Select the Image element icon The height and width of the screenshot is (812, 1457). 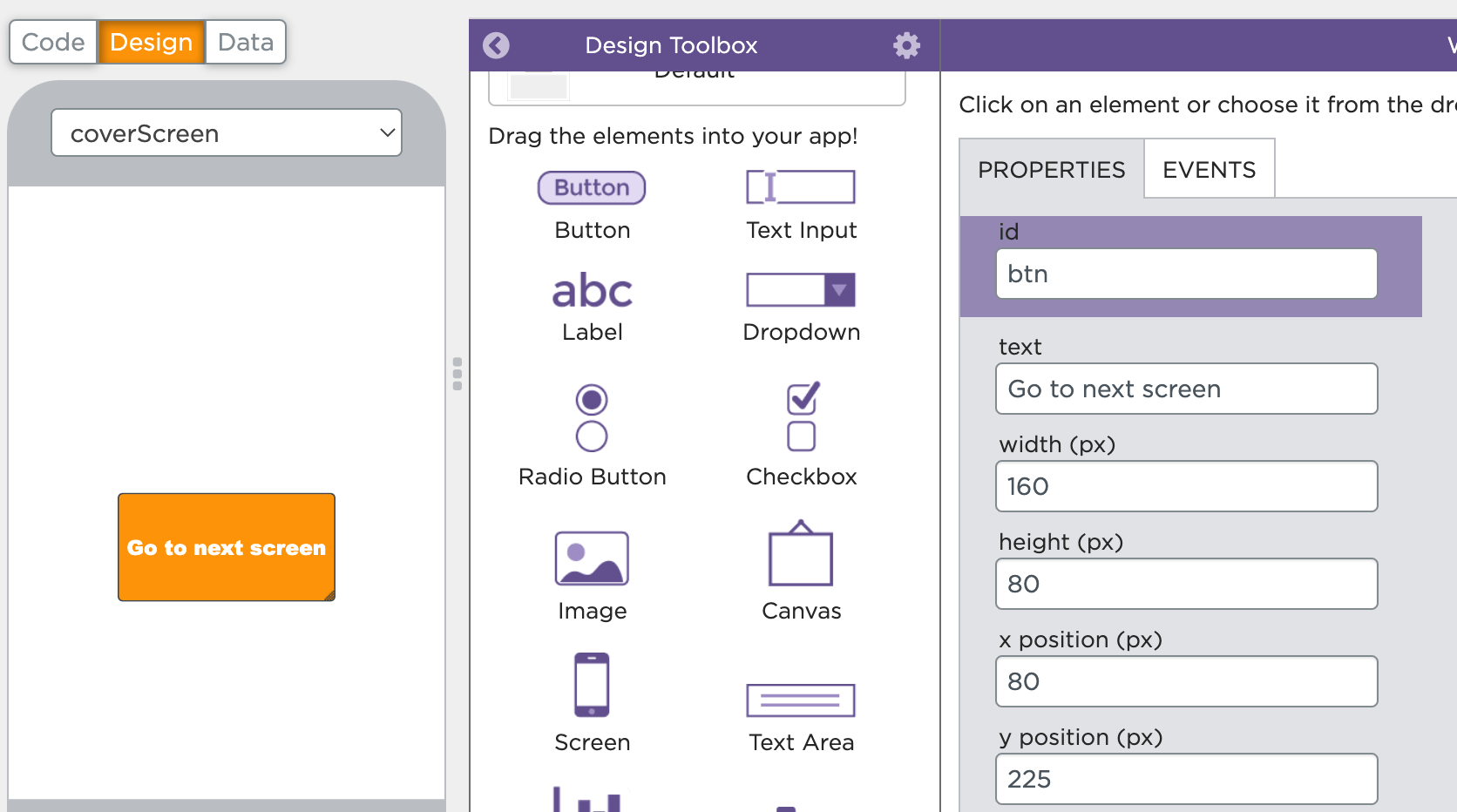[592, 558]
